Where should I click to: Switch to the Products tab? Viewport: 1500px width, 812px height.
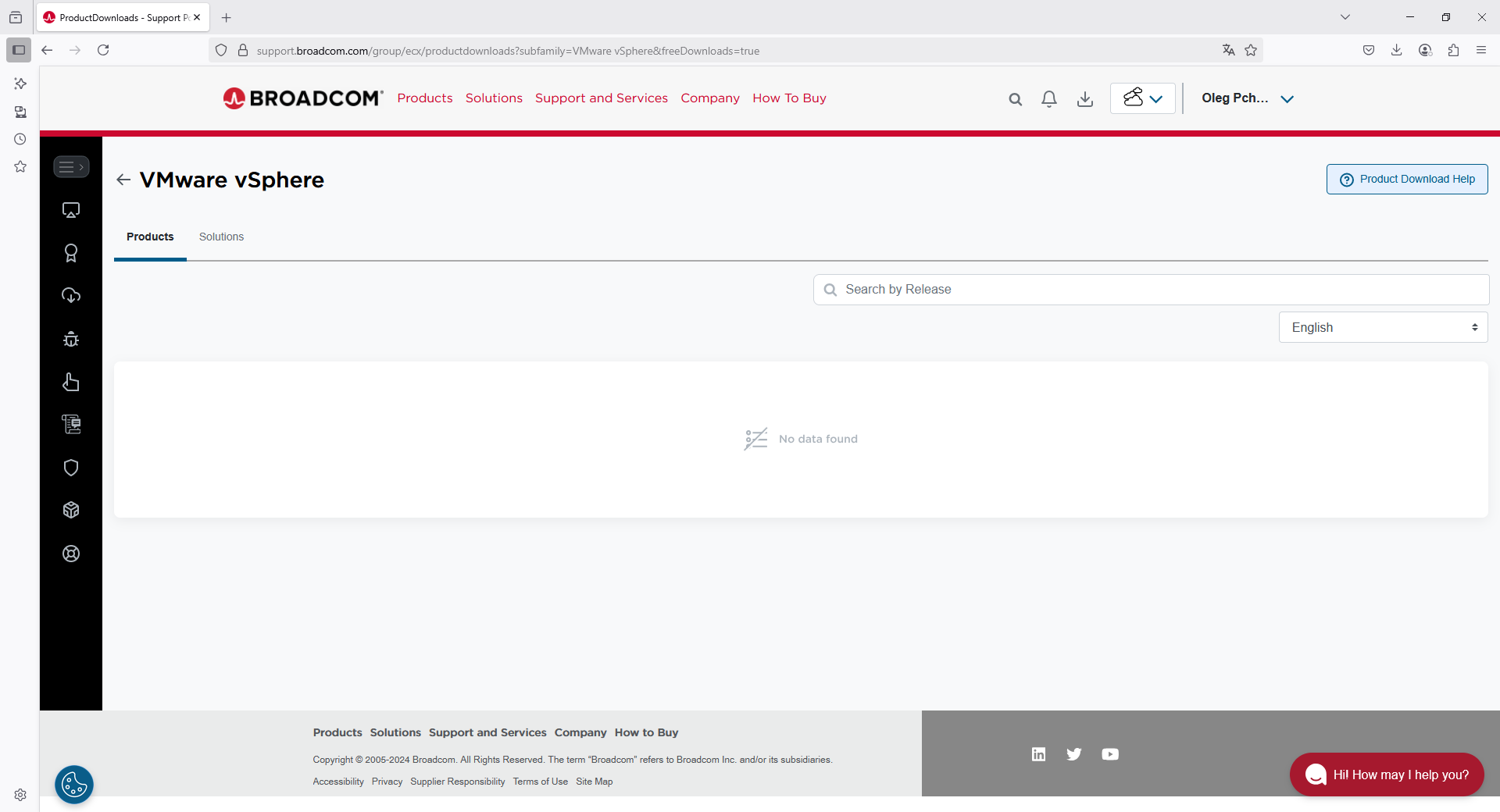pos(150,237)
